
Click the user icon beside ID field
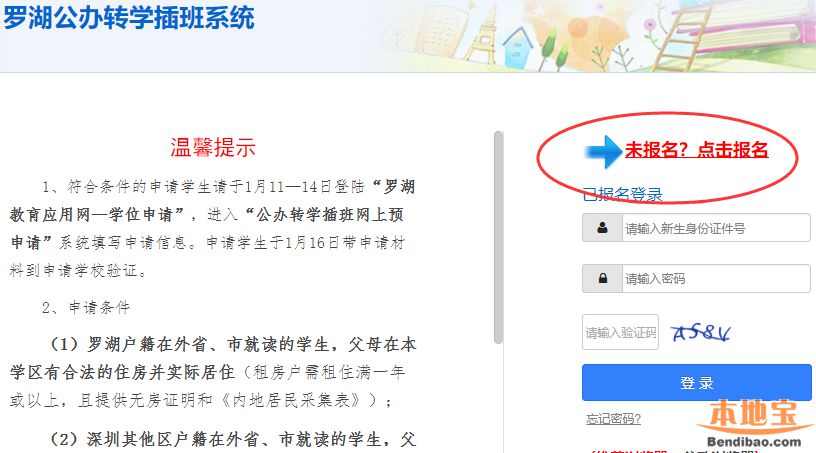[602, 228]
